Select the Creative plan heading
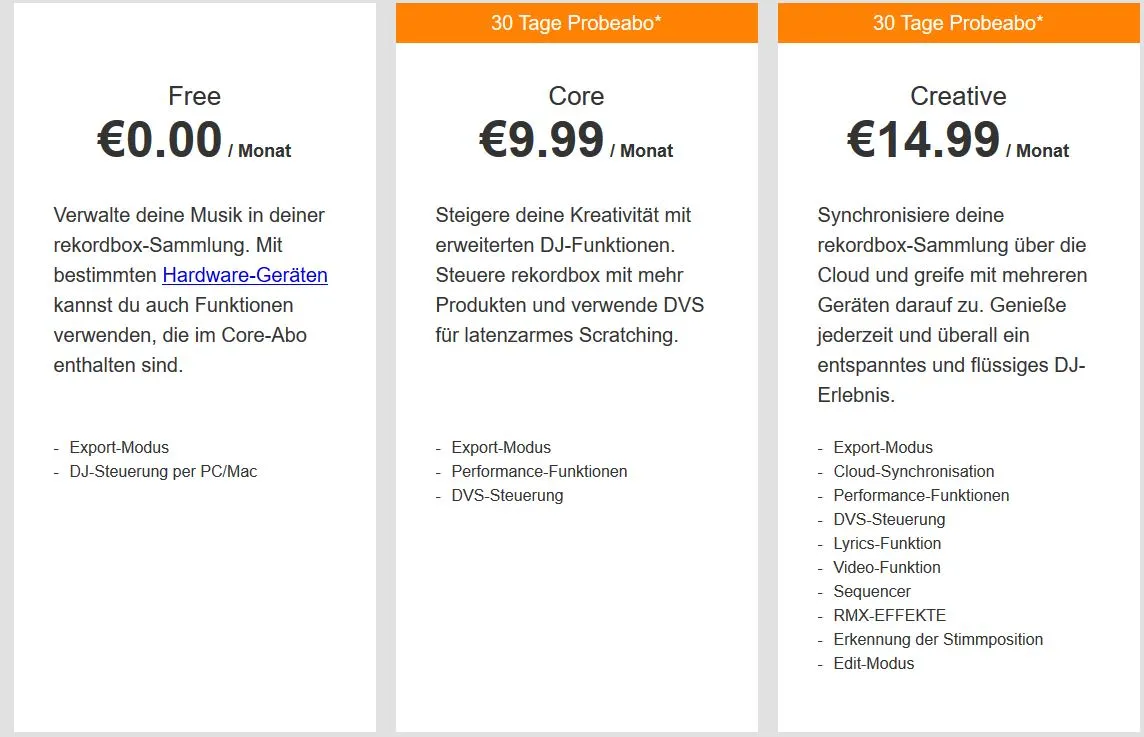The image size is (1144, 737). pyautogui.click(x=958, y=96)
